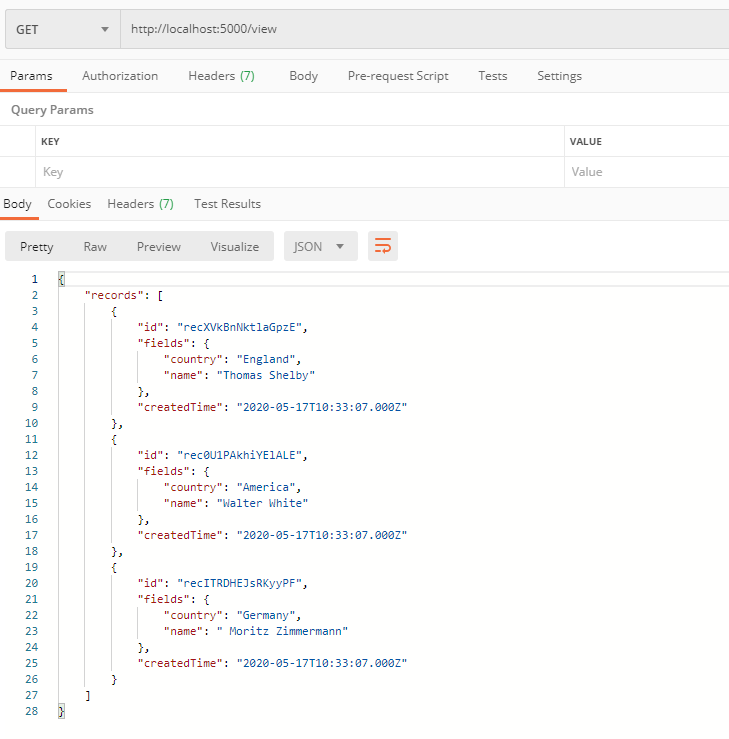Click the request URL field
Screen dimensions: 729x739
[425, 29]
